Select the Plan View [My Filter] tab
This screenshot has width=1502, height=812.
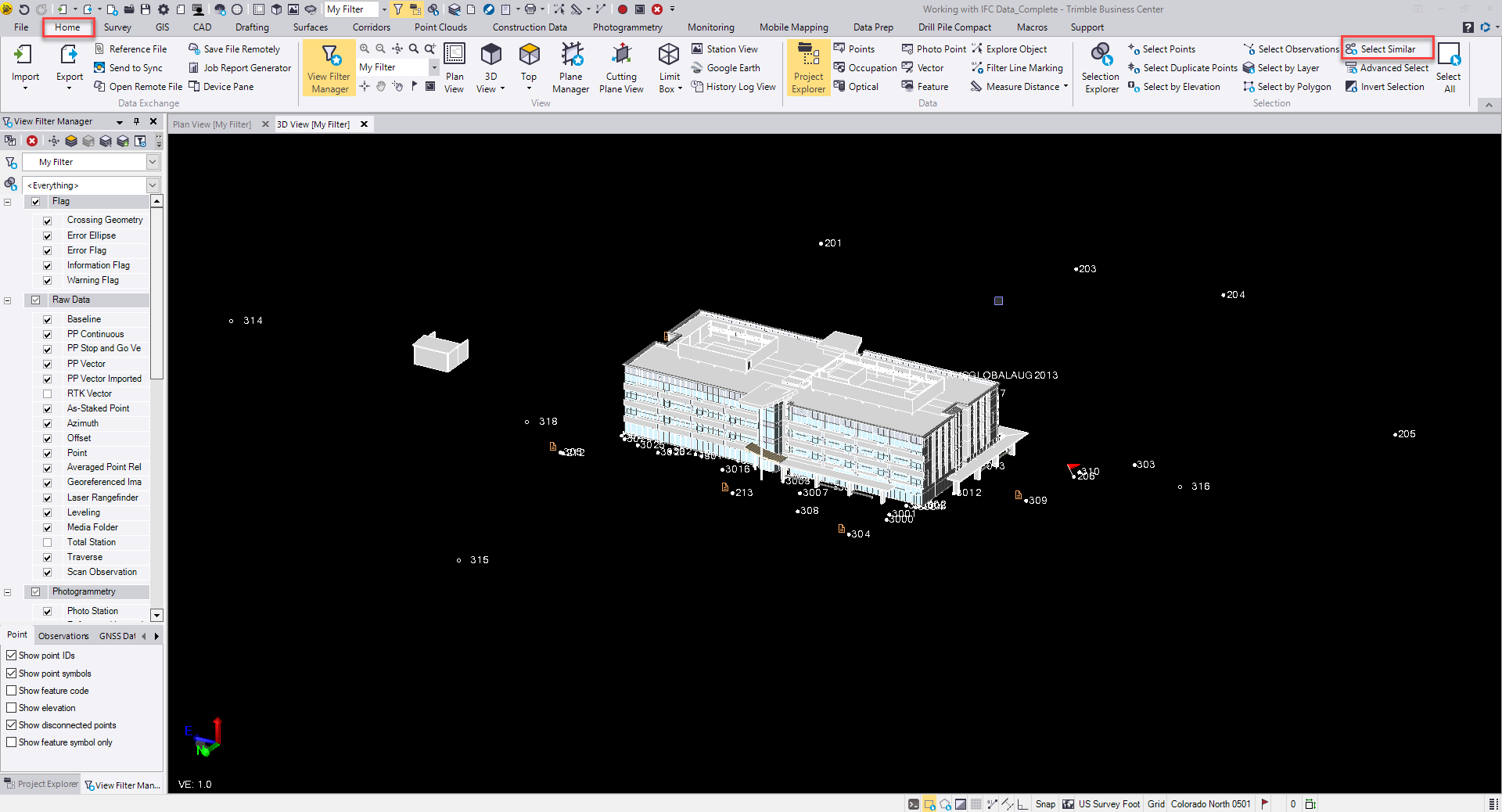click(212, 124)
